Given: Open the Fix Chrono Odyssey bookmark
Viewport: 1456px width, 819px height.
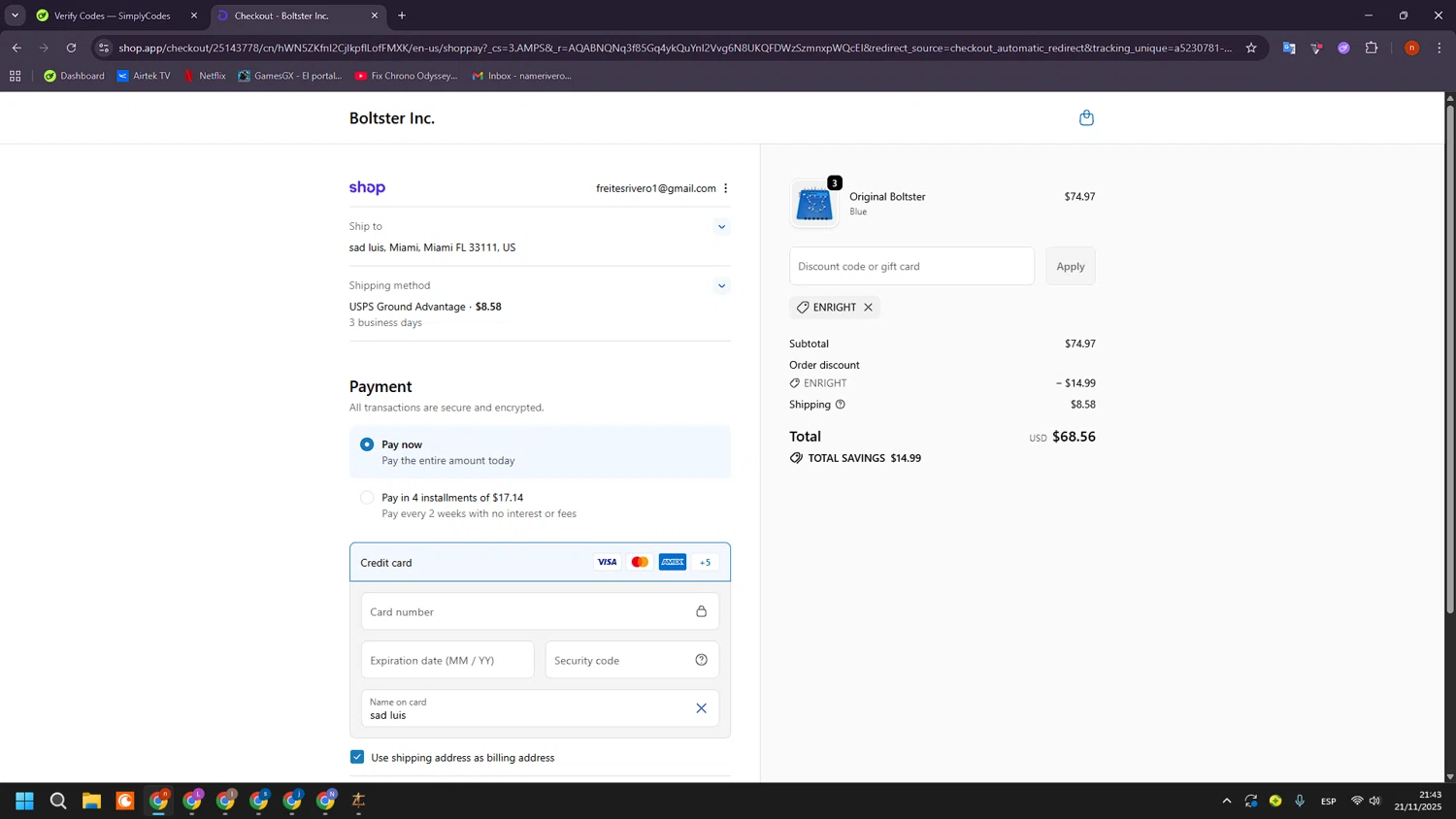Looking at the screenshot, I should 406,76.
